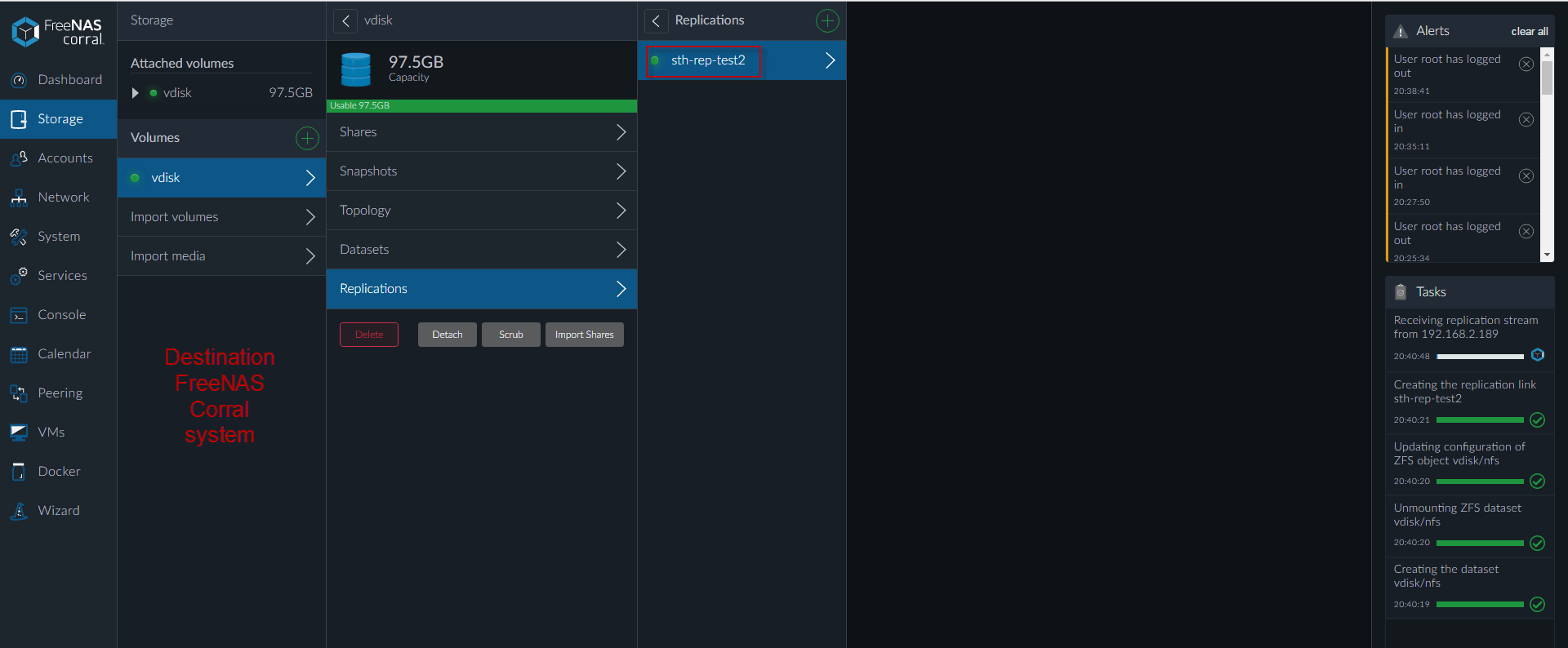
Task: Click the alerts list scrollbar down arrow
Action: coord(1547,255)
